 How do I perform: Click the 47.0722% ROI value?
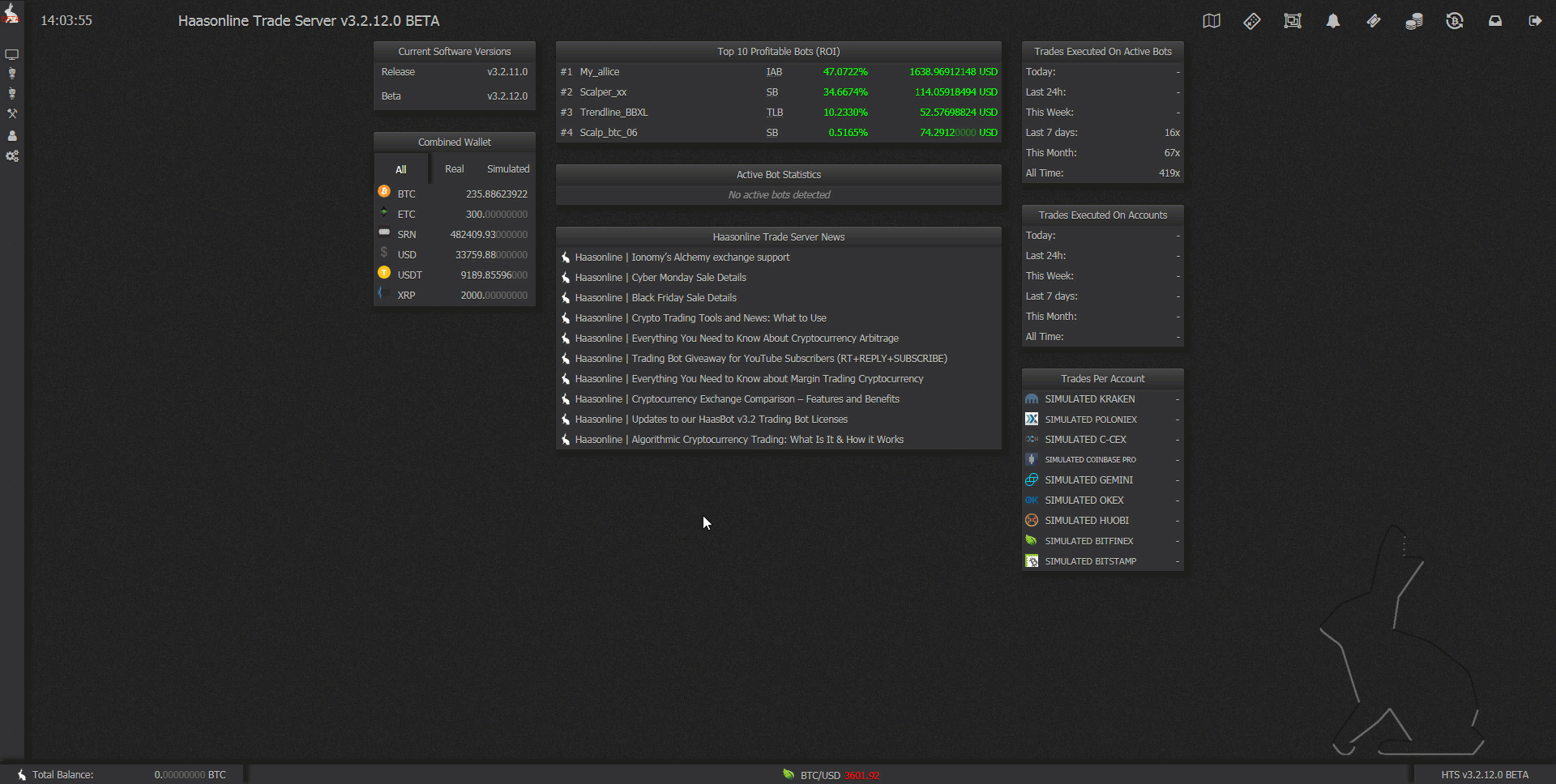[x=845, y=72]
